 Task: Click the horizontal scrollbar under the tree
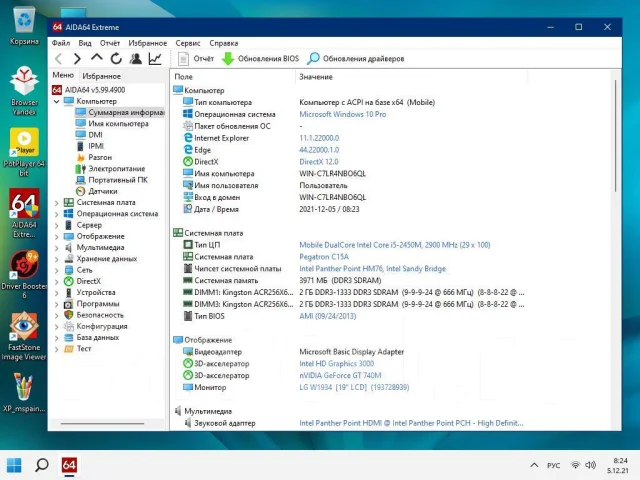102,424
